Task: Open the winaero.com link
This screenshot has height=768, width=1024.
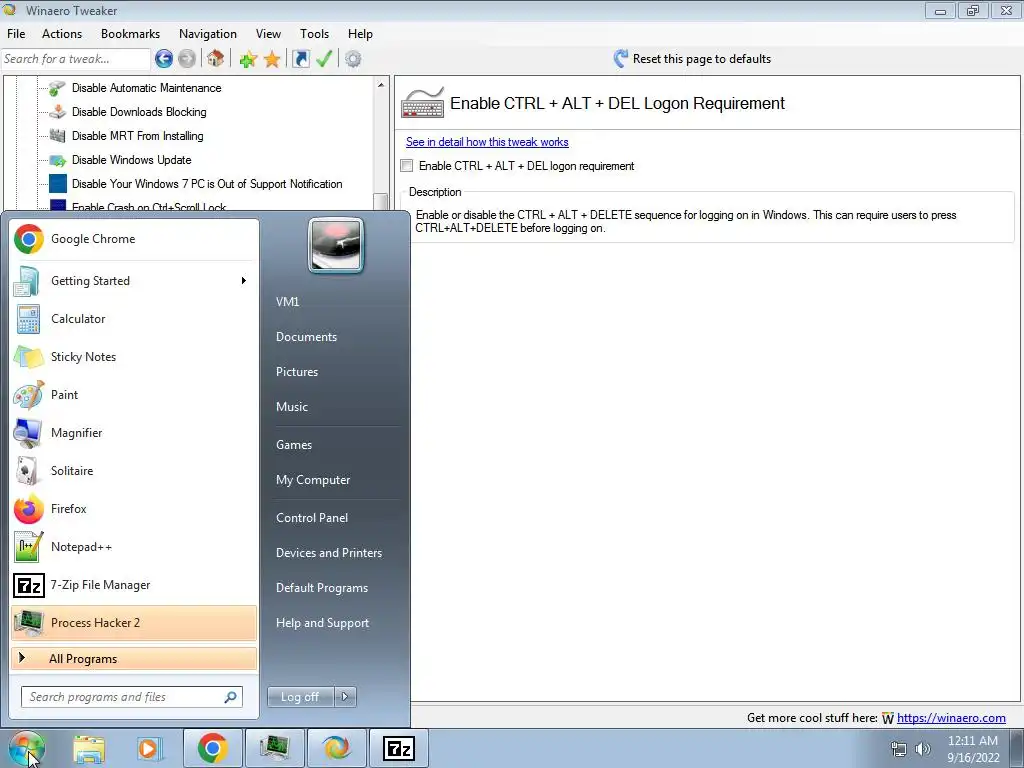Action: [x=951, y=718]
